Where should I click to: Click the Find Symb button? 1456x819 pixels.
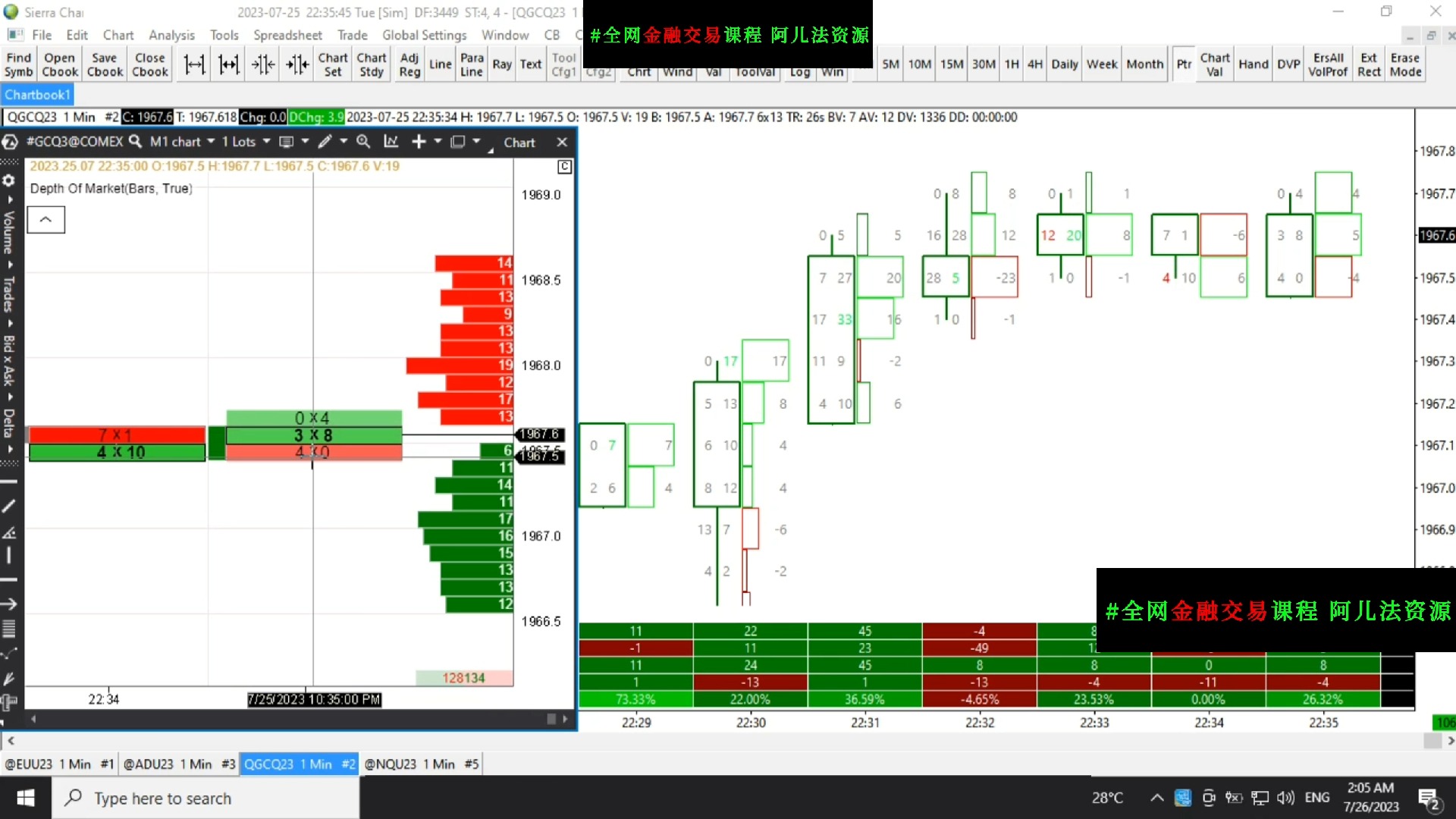[18, 64]
